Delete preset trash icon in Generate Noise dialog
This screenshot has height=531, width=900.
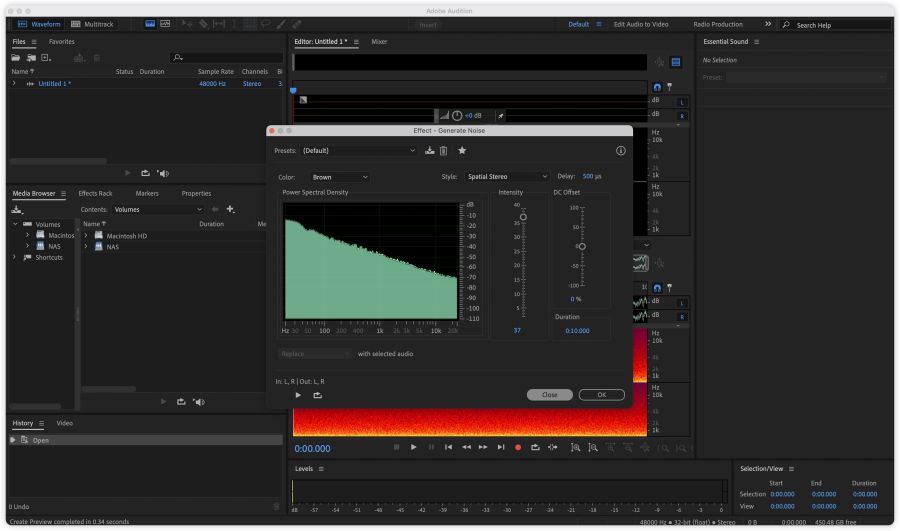pos(444,151)
